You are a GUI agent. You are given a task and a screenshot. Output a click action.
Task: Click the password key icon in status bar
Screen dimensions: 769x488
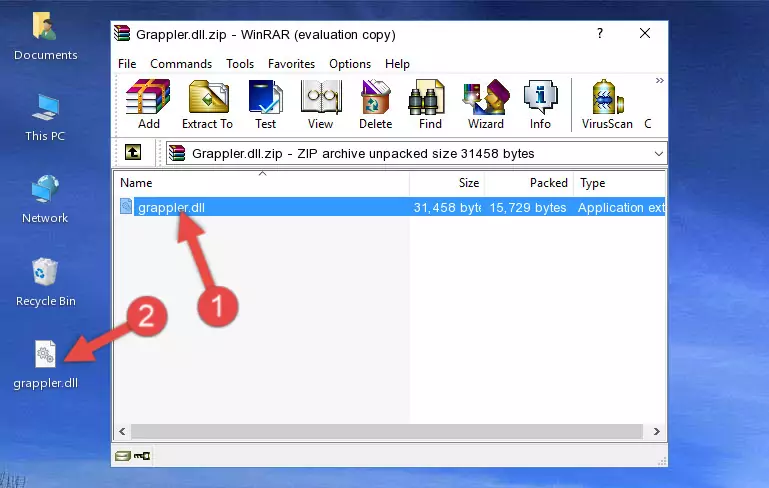coord(142,456)
